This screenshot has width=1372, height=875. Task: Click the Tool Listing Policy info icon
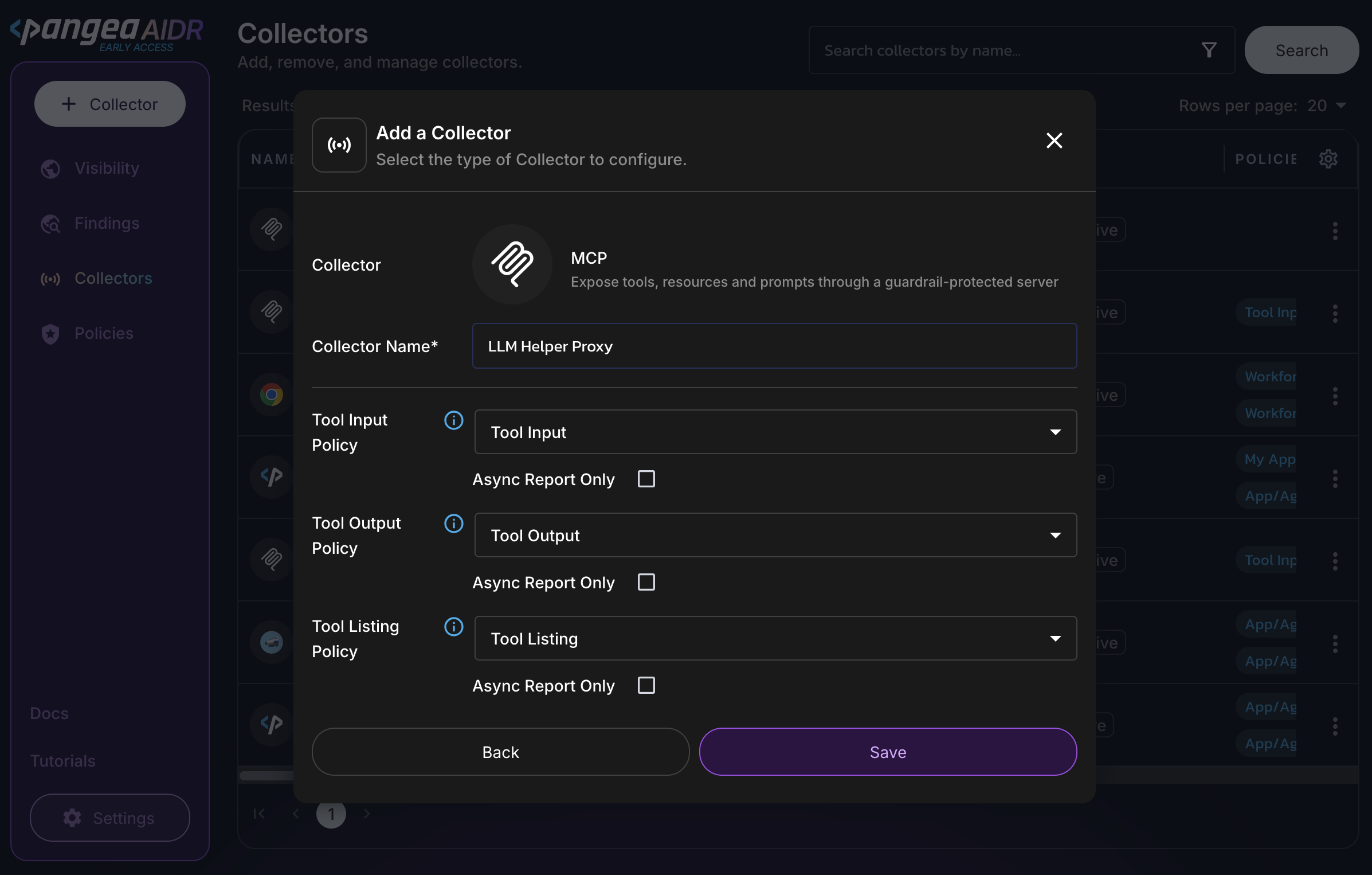[x=453, y=627]
